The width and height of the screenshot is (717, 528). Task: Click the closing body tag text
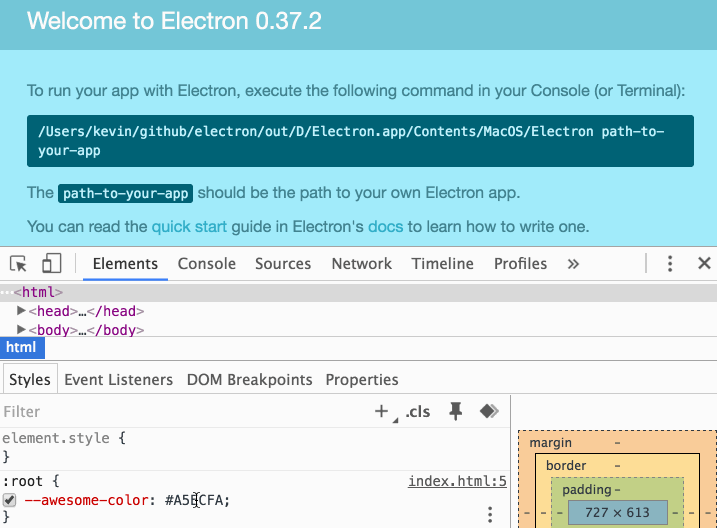pyautogui.click(x=116, y=330)
